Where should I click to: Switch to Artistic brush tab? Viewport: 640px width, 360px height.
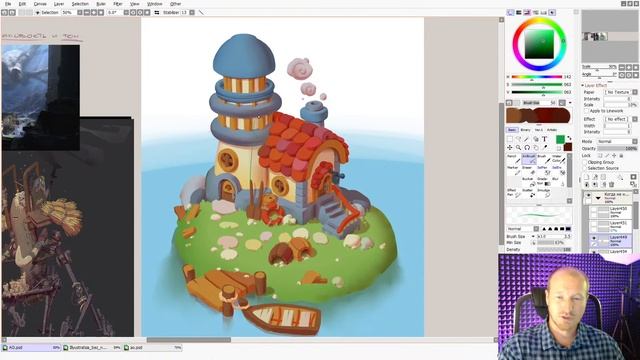click(552, 130)
